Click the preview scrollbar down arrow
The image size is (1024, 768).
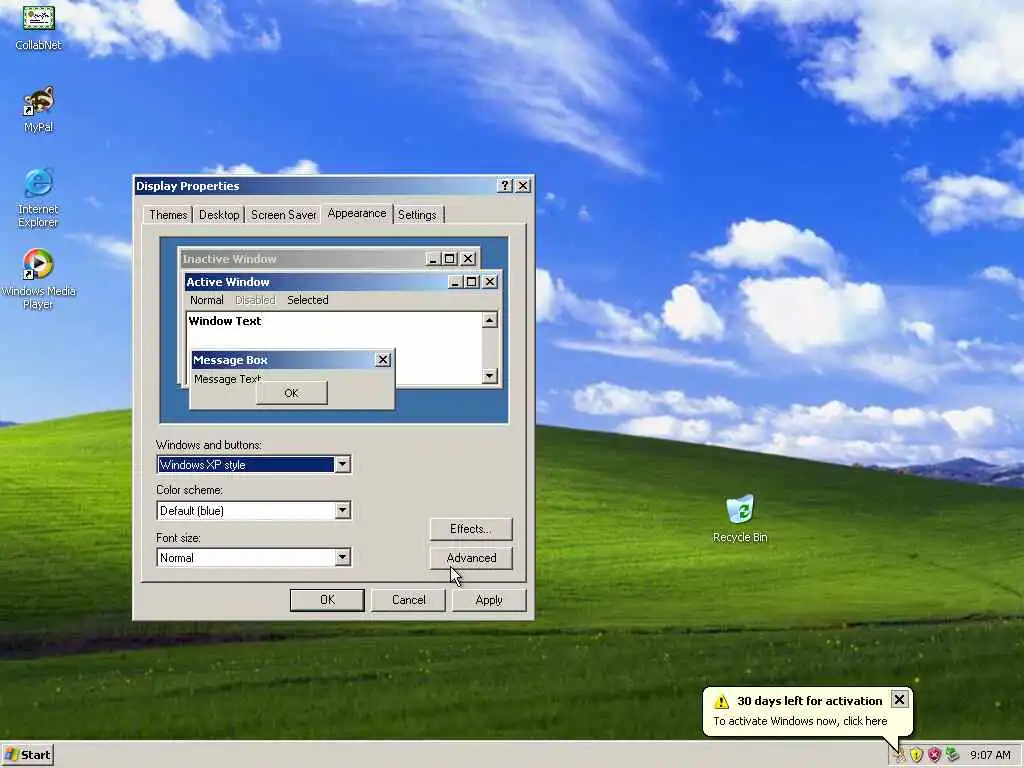click(x=489, y=375)
